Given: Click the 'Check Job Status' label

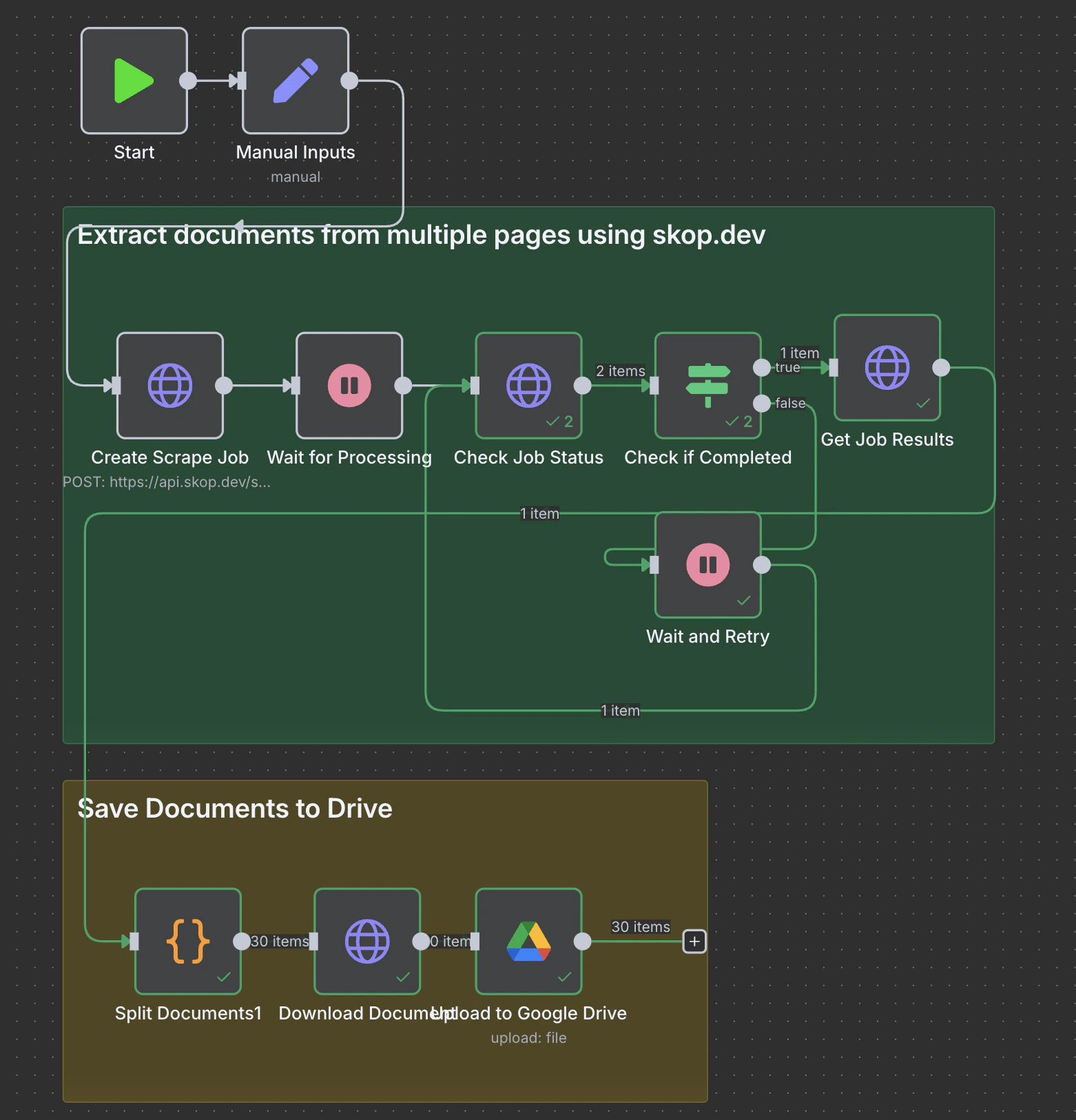Looking at the screenshot, I should click(528, 457).
